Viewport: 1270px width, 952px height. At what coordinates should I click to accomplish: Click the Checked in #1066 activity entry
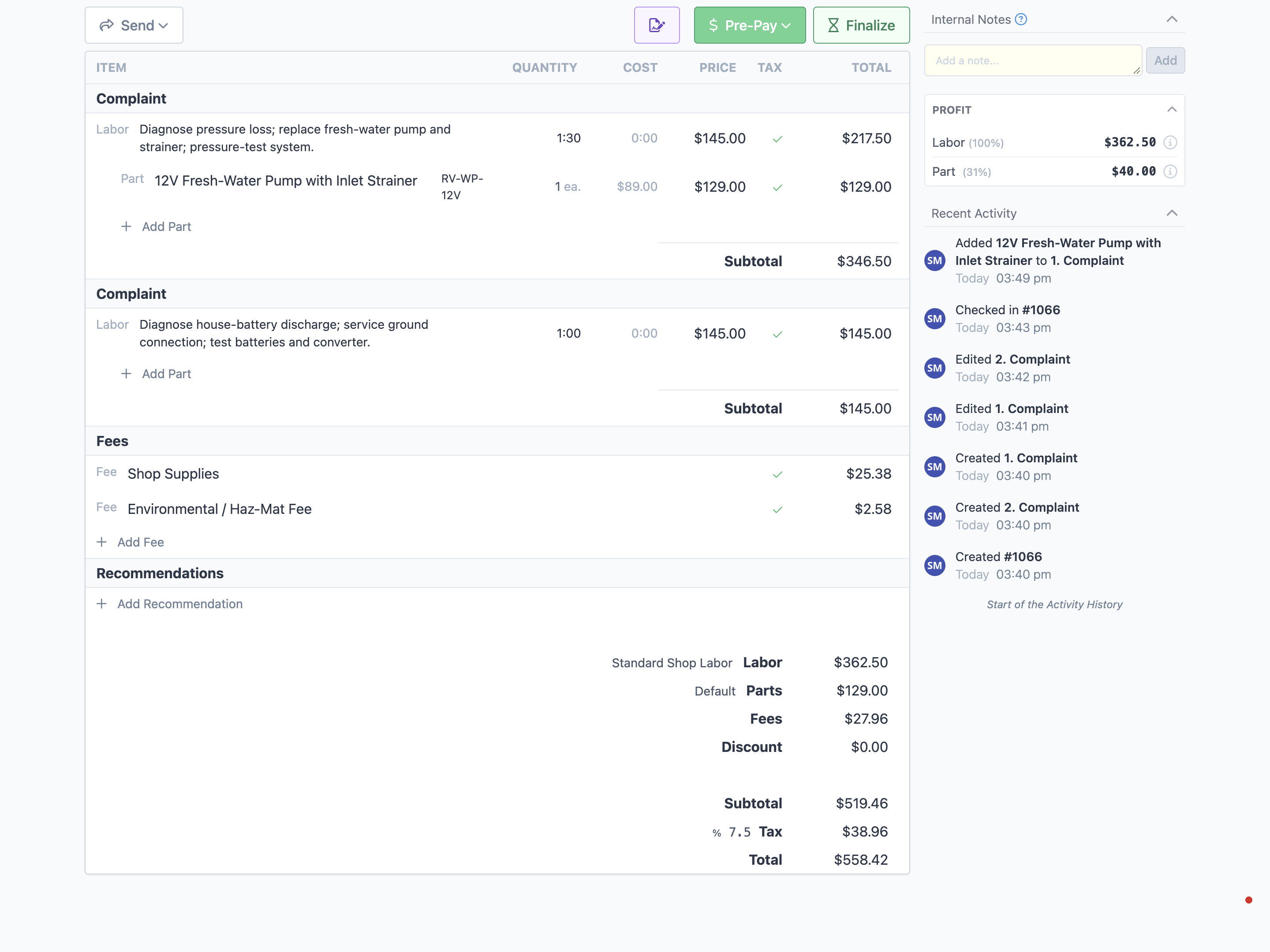(x=1008, y=319)
